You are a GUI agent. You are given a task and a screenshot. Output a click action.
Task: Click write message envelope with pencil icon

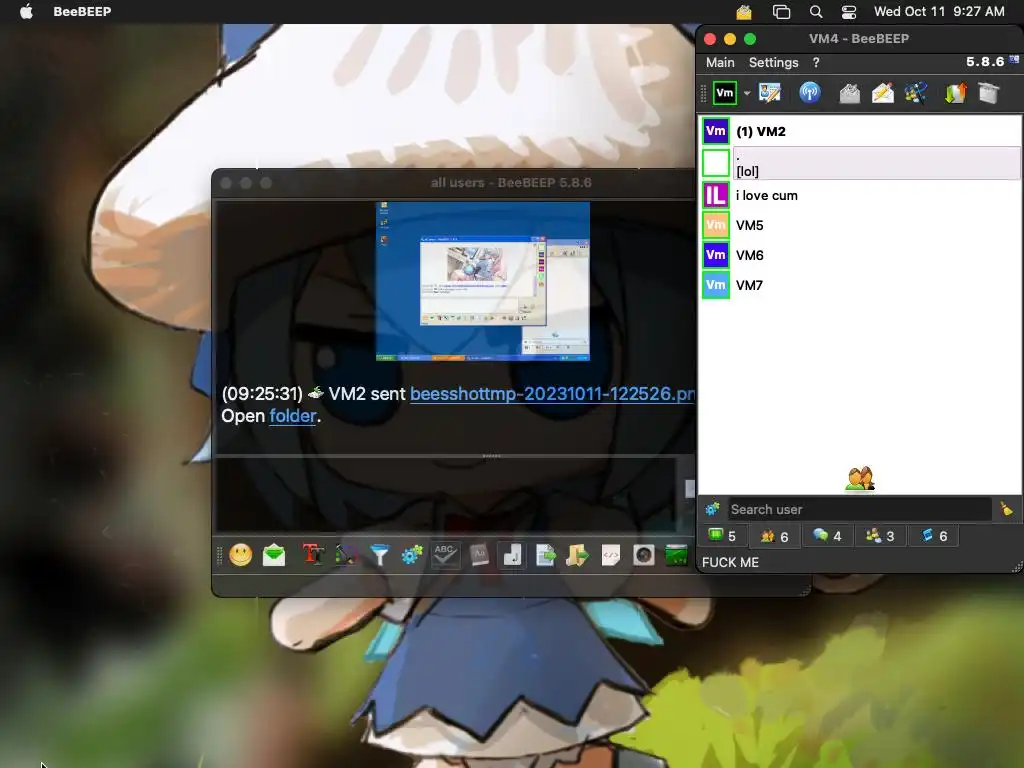[x=882, y=93]
